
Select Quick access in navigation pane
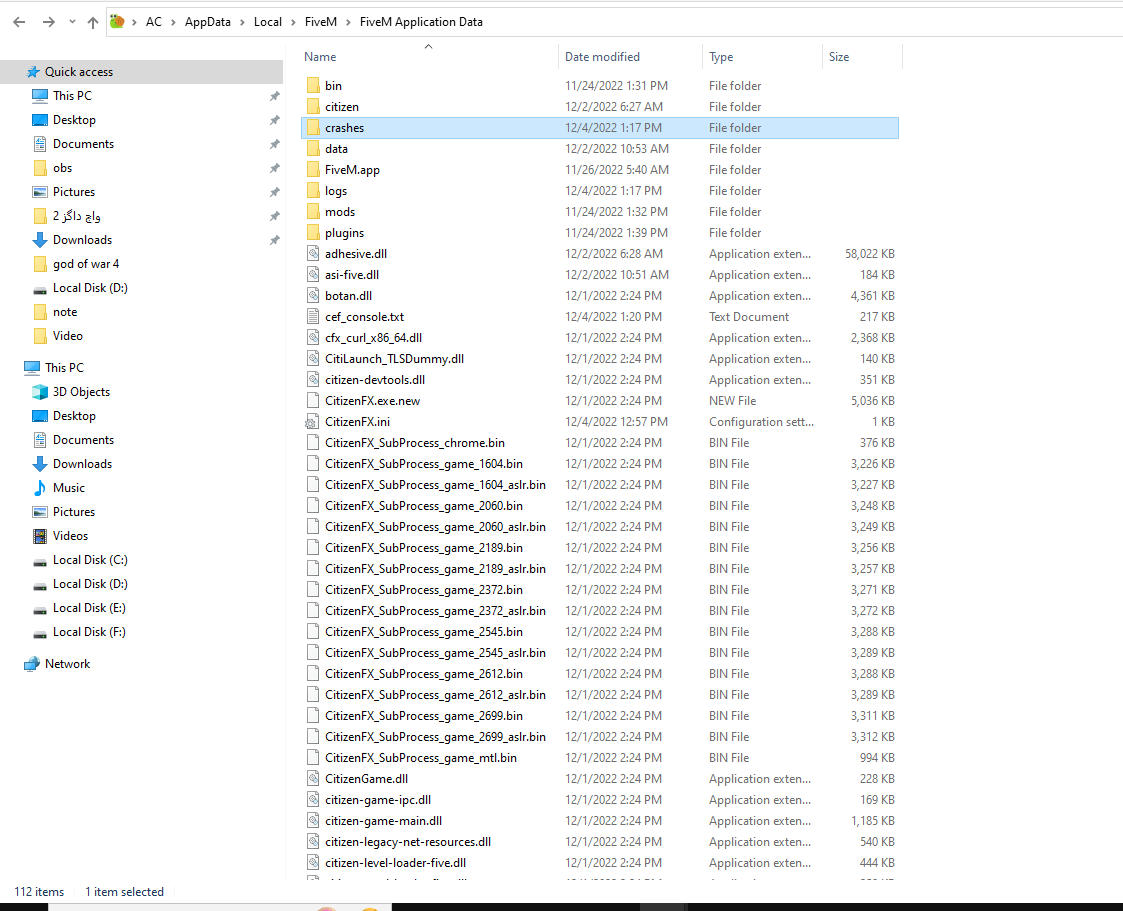coord(79,72)
